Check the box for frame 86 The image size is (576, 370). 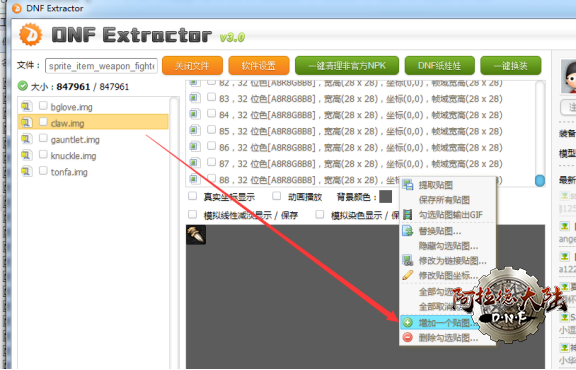click(211, 146)
